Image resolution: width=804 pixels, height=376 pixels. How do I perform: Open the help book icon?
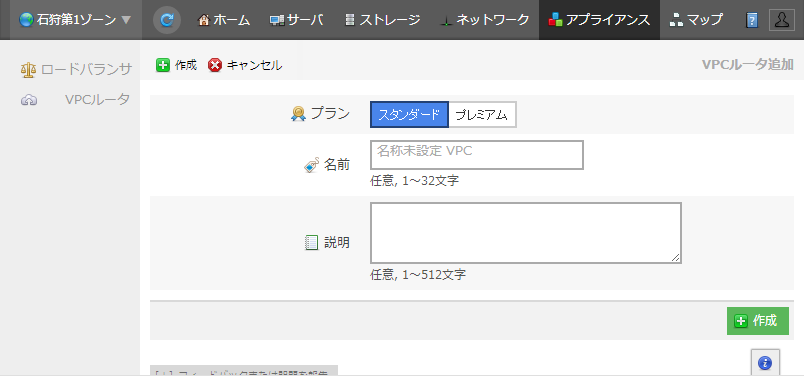point(752,21)
